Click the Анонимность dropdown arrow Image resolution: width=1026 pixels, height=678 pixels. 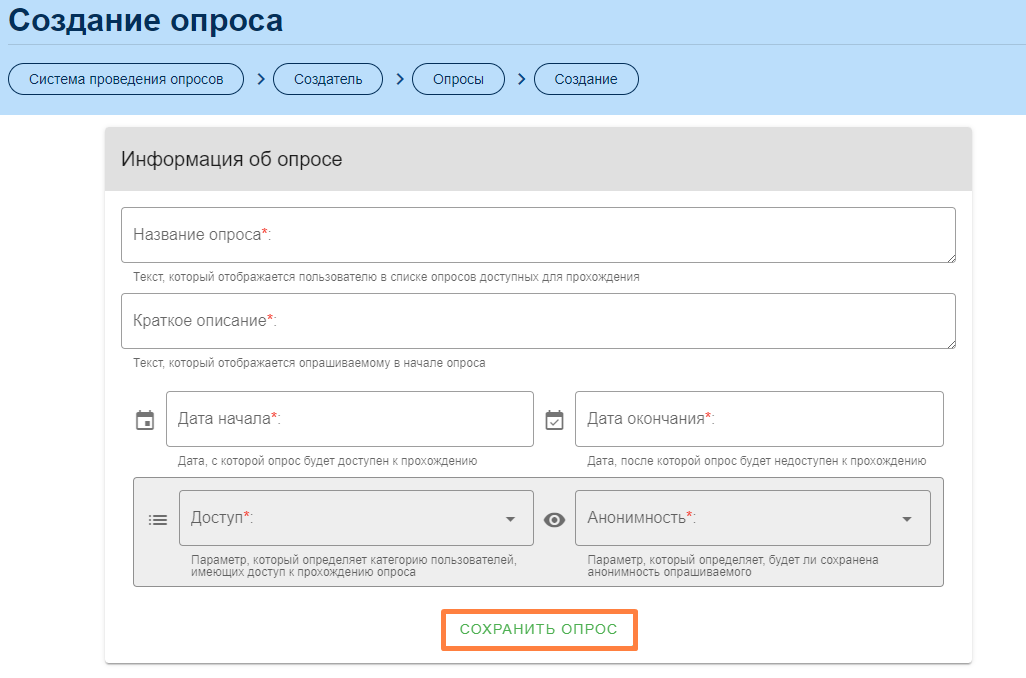[x=907, y=519]
